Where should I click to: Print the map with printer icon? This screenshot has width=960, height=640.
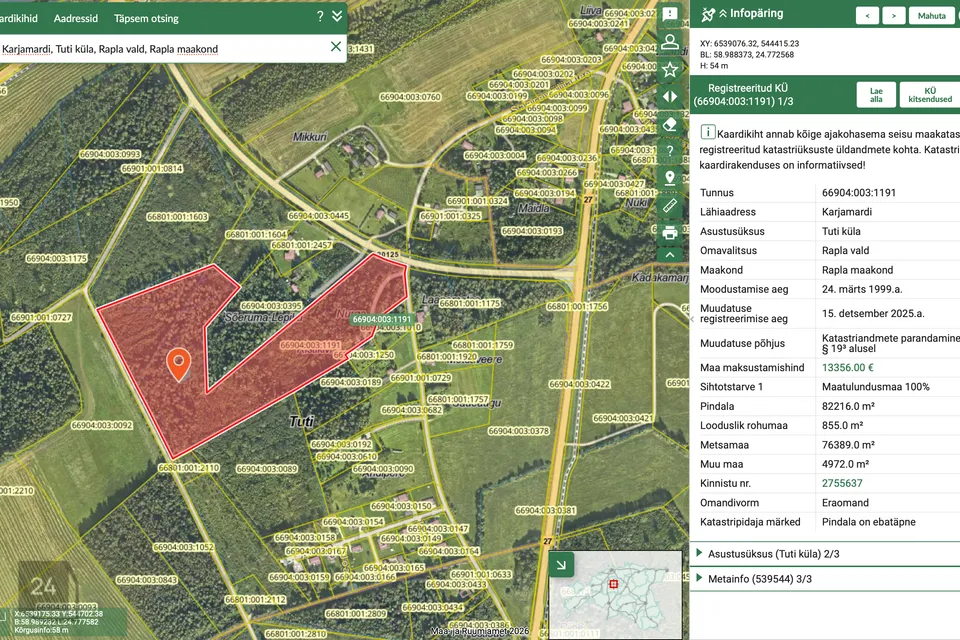coord(670,233)
